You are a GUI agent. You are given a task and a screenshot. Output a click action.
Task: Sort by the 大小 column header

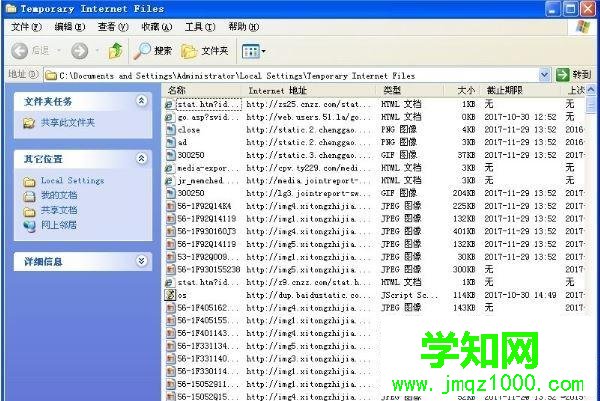click(462, 90)
